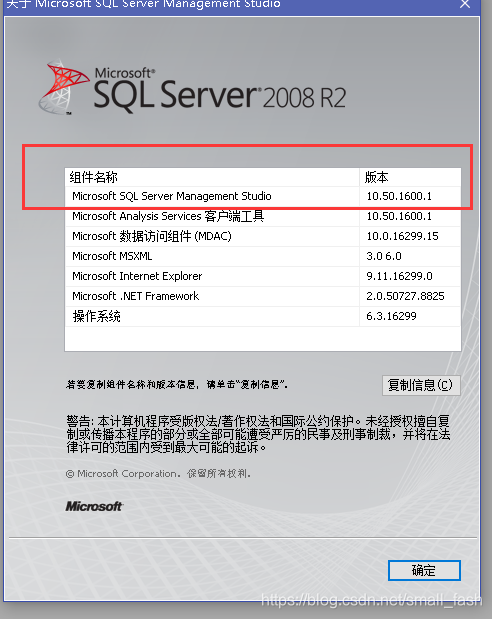Close the About SQL Server Management Studio dialog
This screenshot has width=492, height=619.
[465, 4]
